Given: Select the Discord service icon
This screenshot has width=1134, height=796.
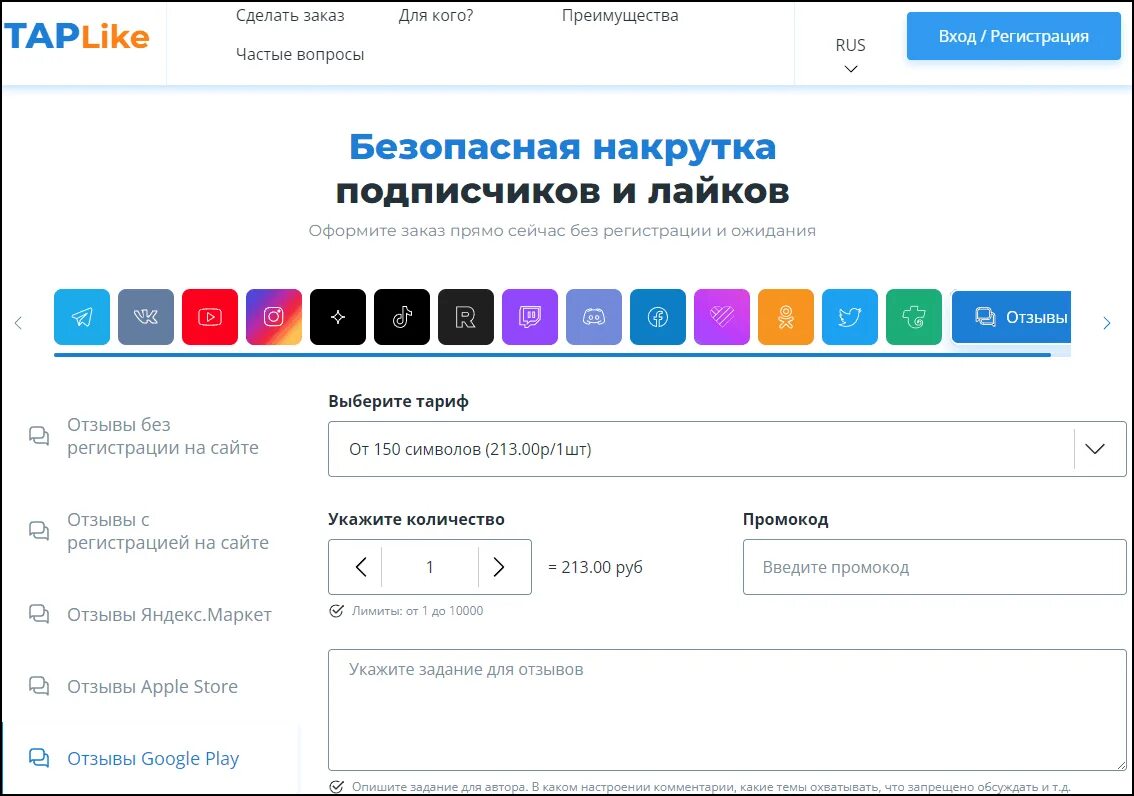Looking at the screenshot, I should (x=594, y=317).
